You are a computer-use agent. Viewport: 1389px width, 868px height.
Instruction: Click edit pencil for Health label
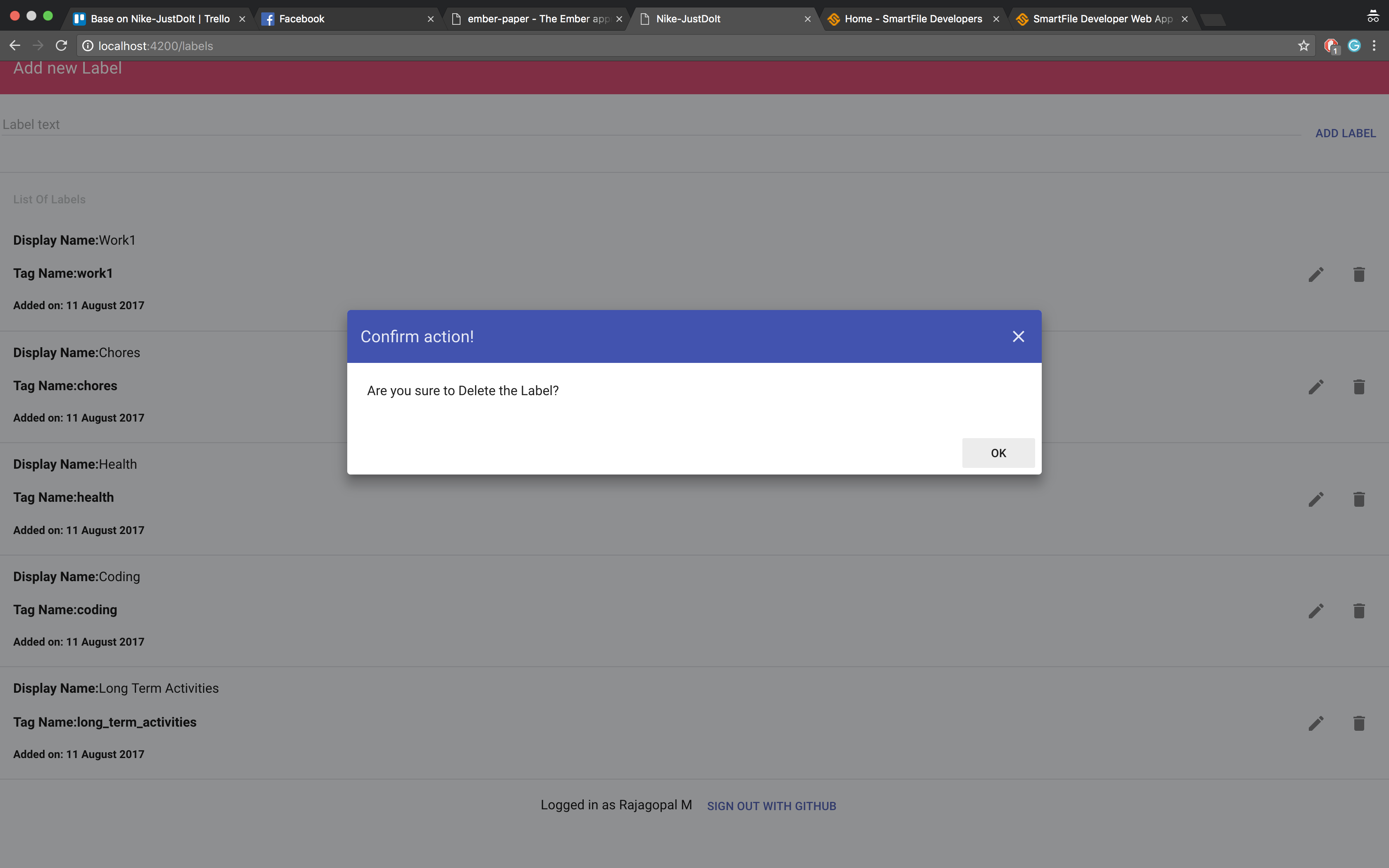click(1315, 499)
